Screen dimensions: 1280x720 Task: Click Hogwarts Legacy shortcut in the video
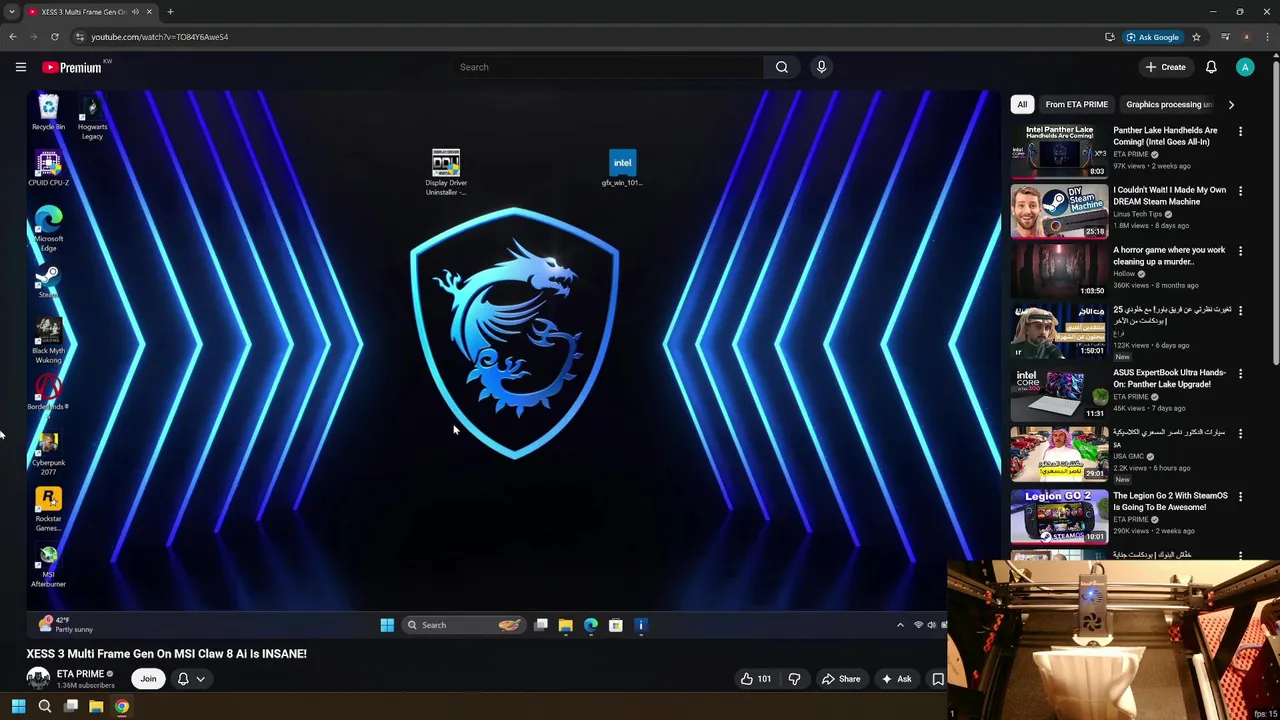click(92, 117)
